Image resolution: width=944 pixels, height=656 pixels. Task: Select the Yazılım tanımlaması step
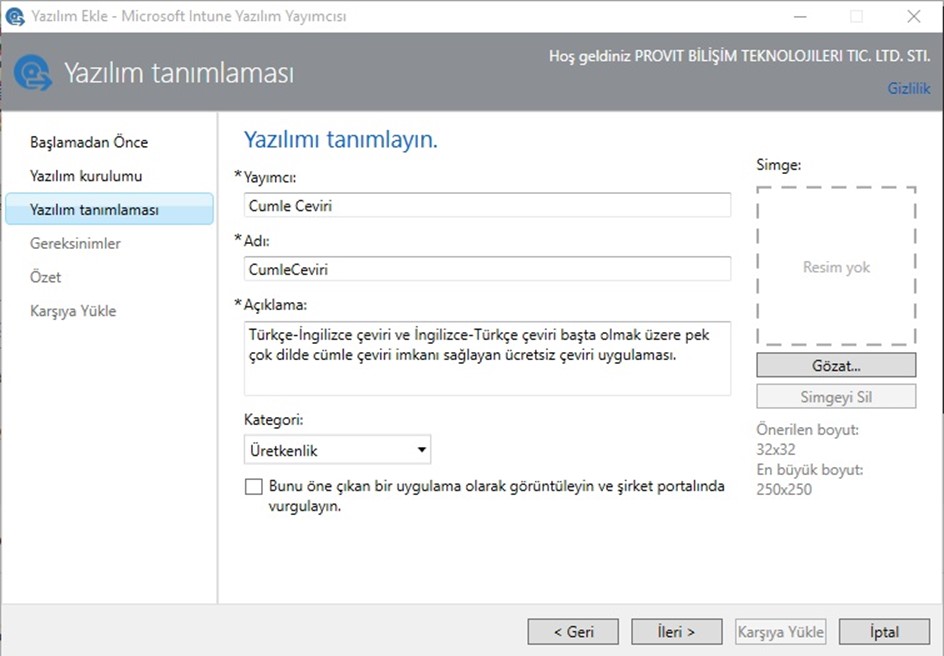(110, 209)
